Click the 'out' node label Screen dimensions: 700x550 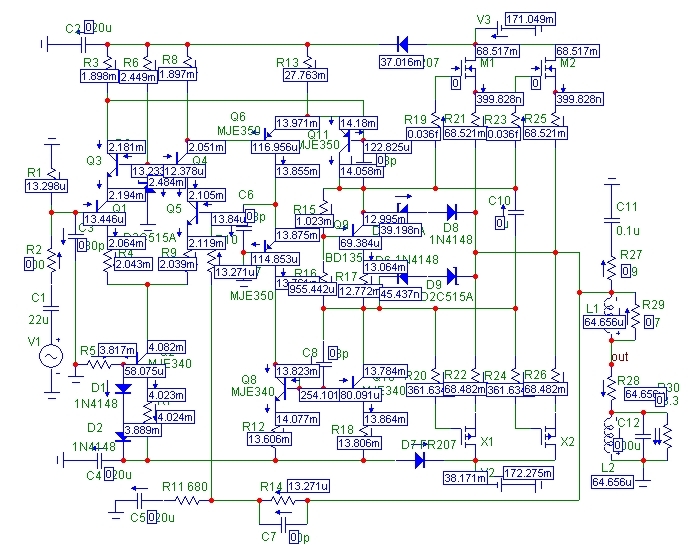coord(620,357)
